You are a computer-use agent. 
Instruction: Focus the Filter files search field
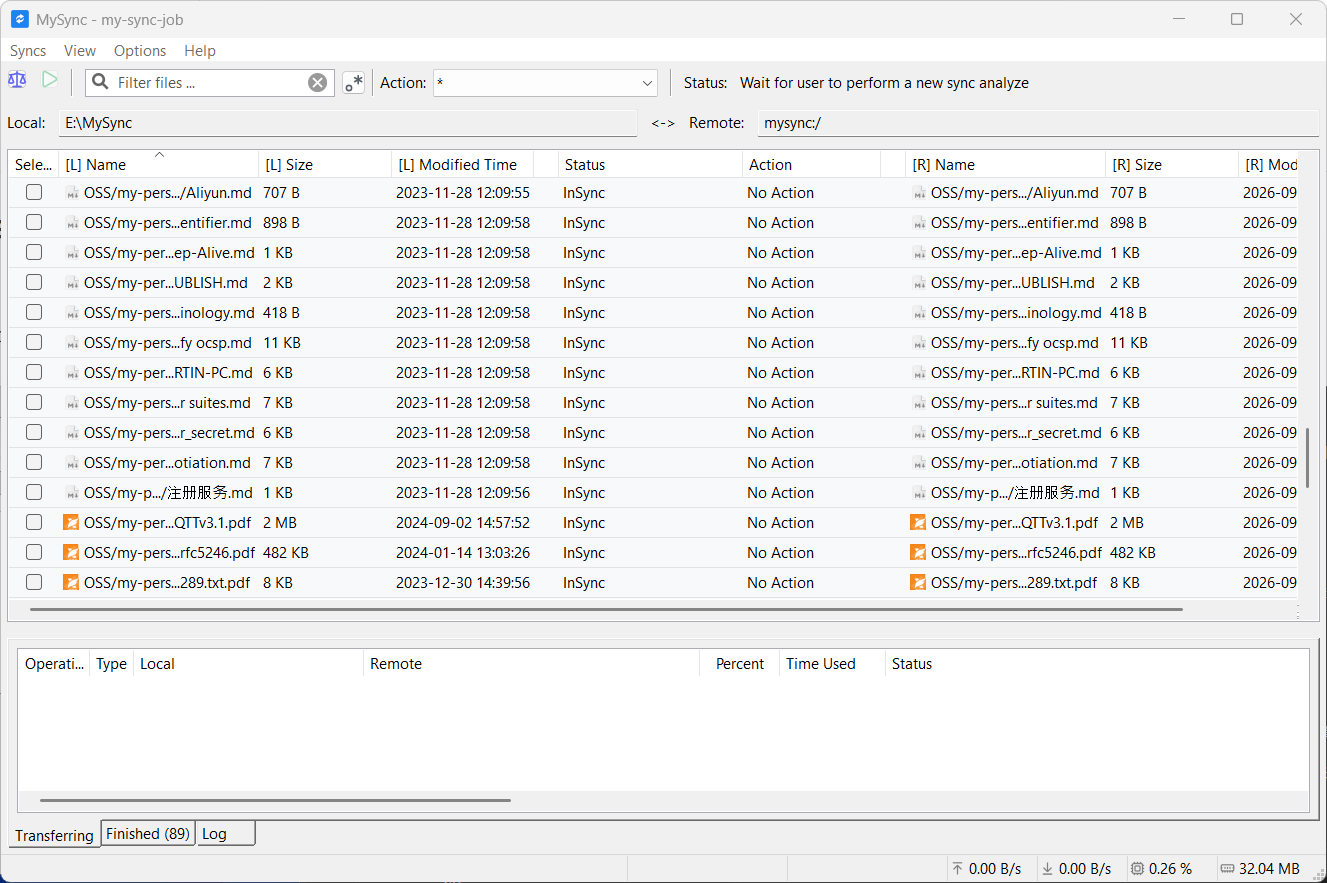point(210,83)
